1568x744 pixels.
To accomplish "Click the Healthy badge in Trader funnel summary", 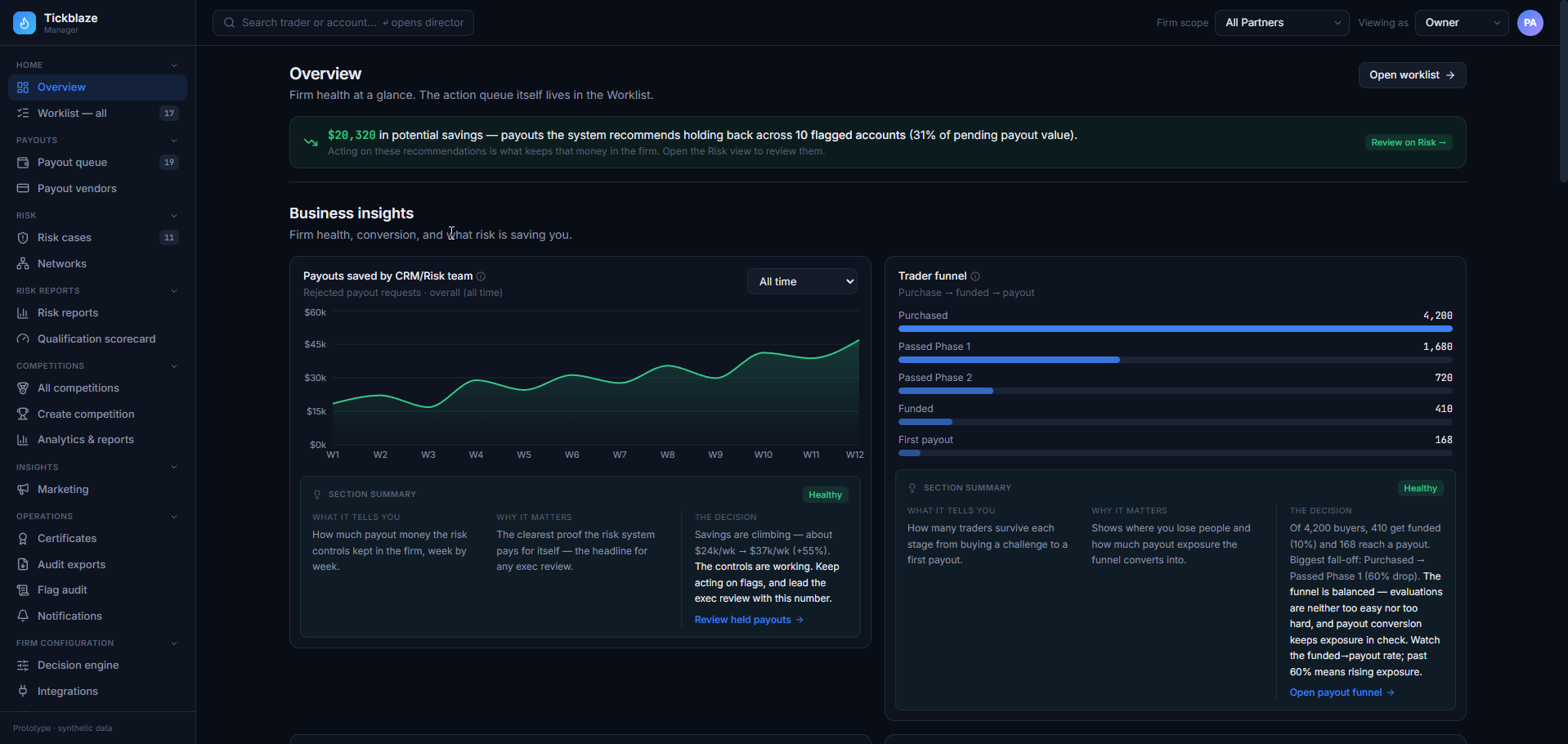I will (x=1420, y=488).
